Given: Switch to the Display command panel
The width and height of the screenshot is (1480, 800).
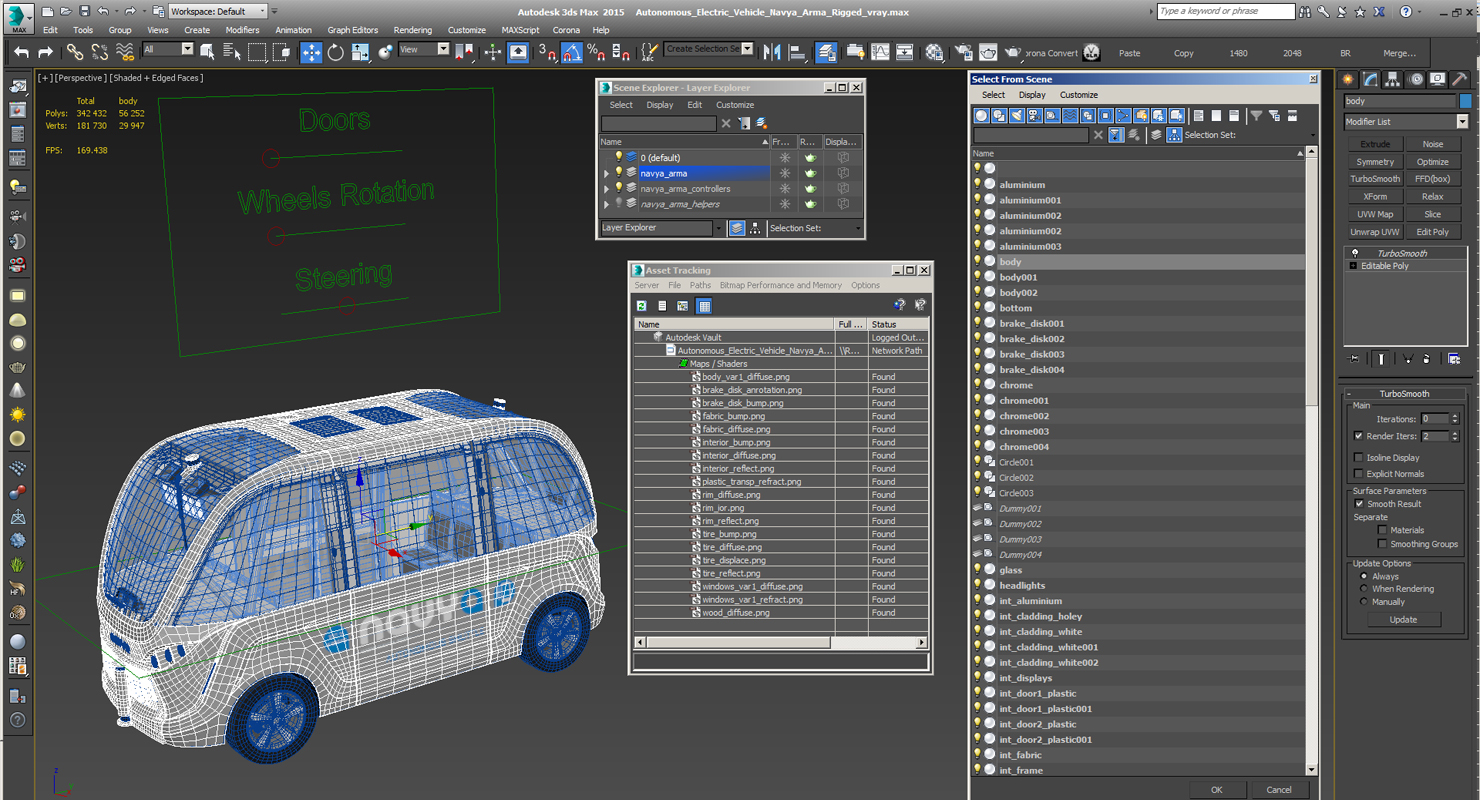Looking at the screenshot, I should (1438, 79).
